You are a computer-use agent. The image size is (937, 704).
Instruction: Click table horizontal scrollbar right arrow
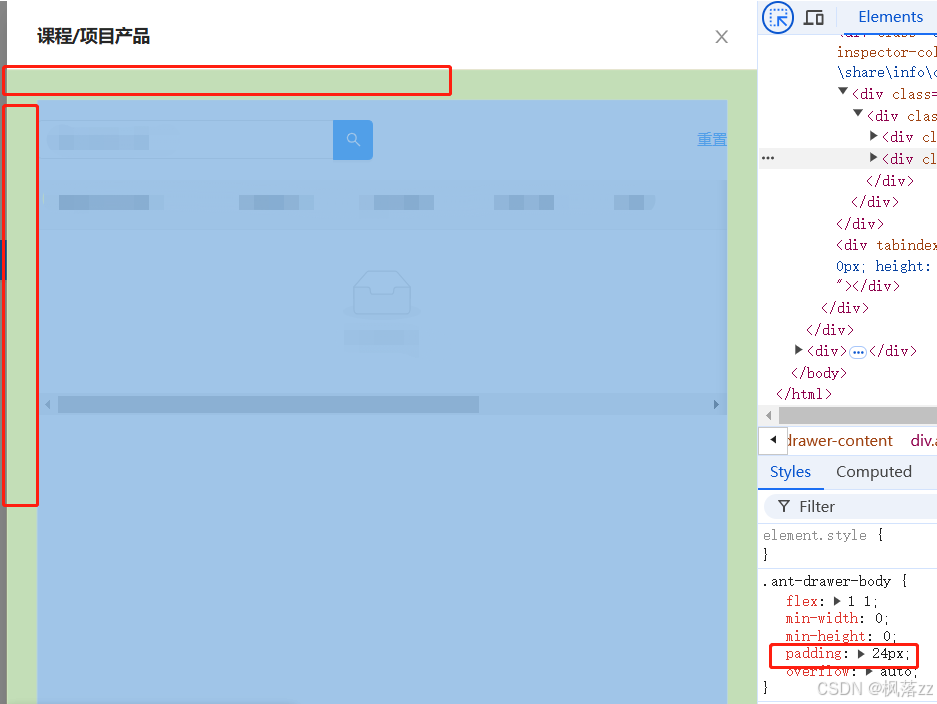point(716,405)
